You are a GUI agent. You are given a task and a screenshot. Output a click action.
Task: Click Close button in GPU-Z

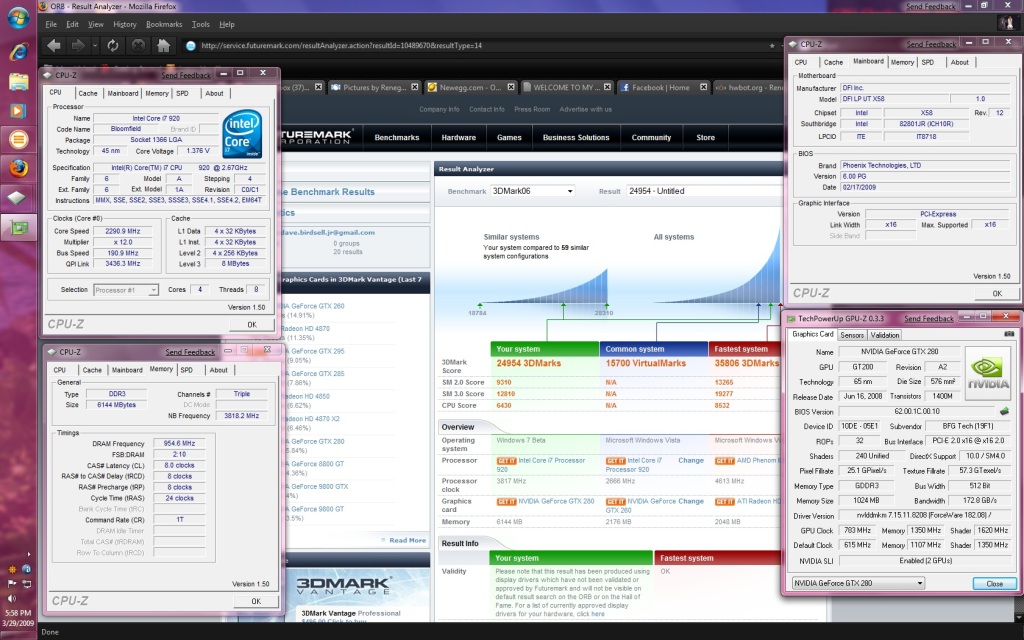(x=994, y=584)
